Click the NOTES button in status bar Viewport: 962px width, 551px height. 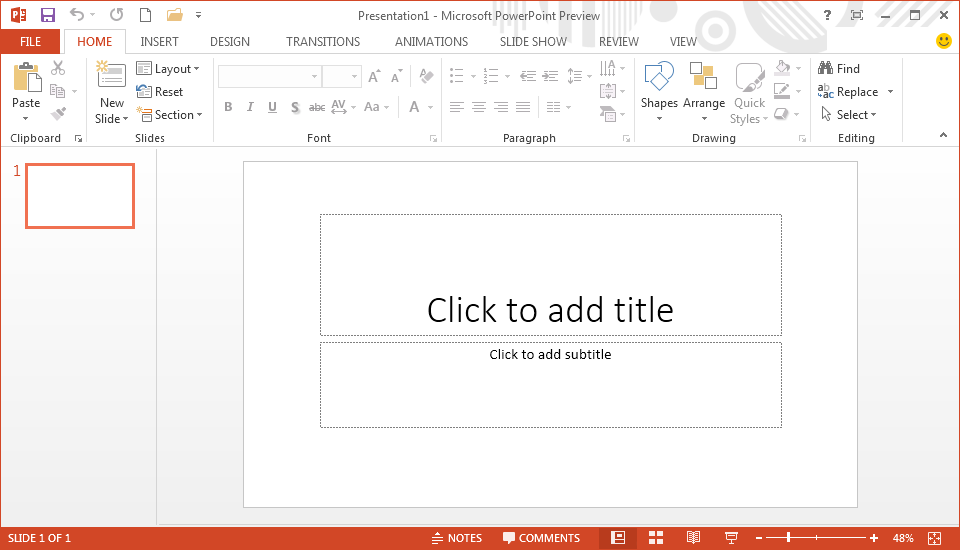click(x=457, y=538)
